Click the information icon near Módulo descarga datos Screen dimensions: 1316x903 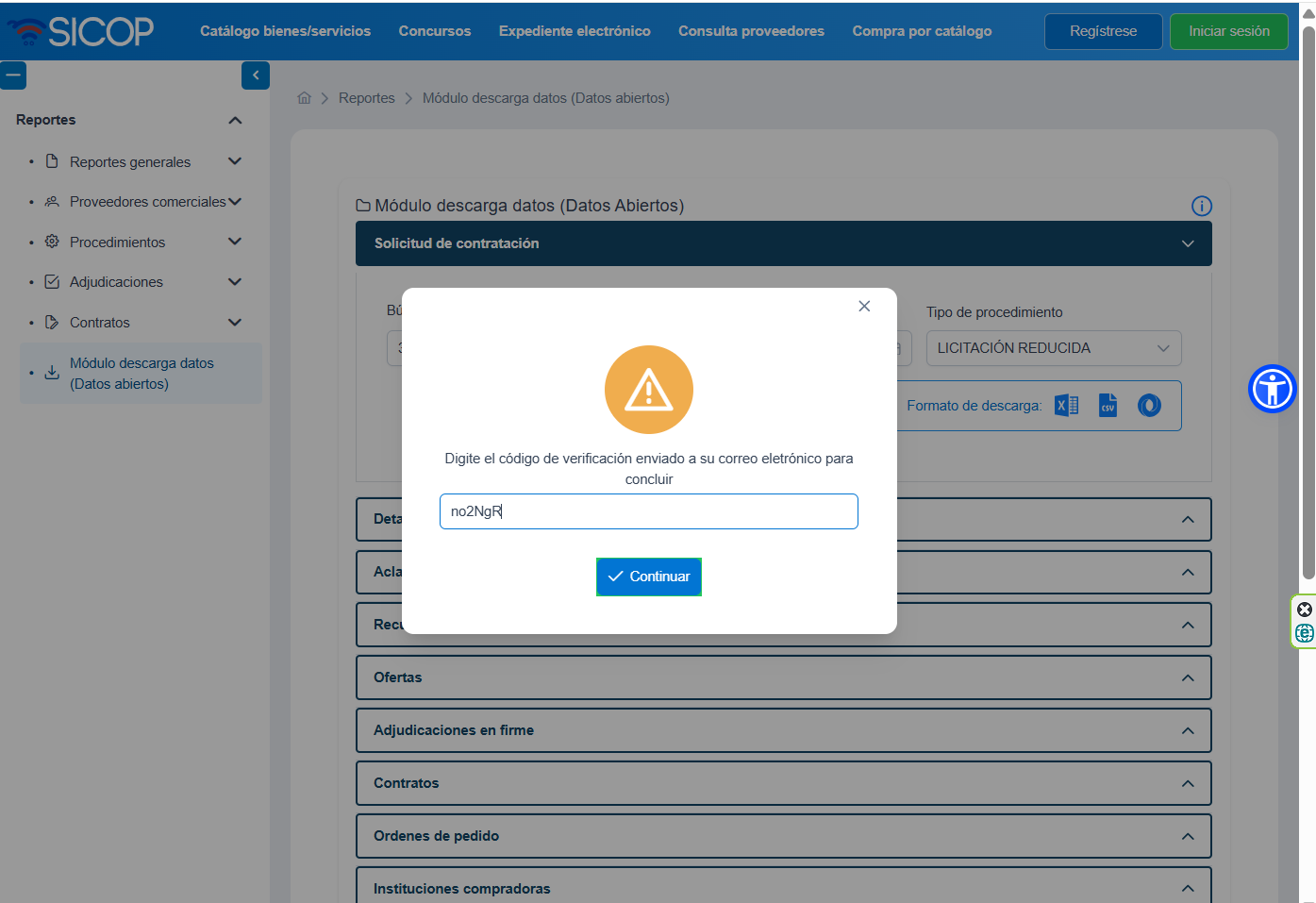tap(1201, 206)
